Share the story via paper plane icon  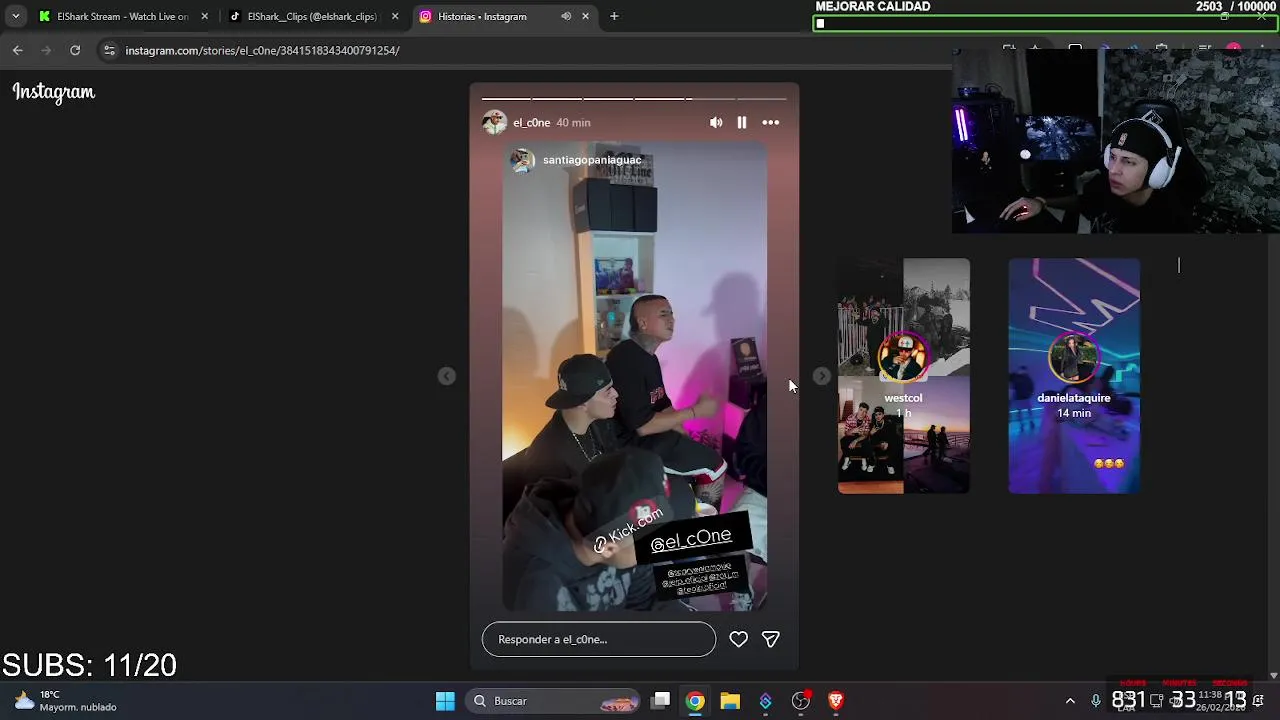771,639
